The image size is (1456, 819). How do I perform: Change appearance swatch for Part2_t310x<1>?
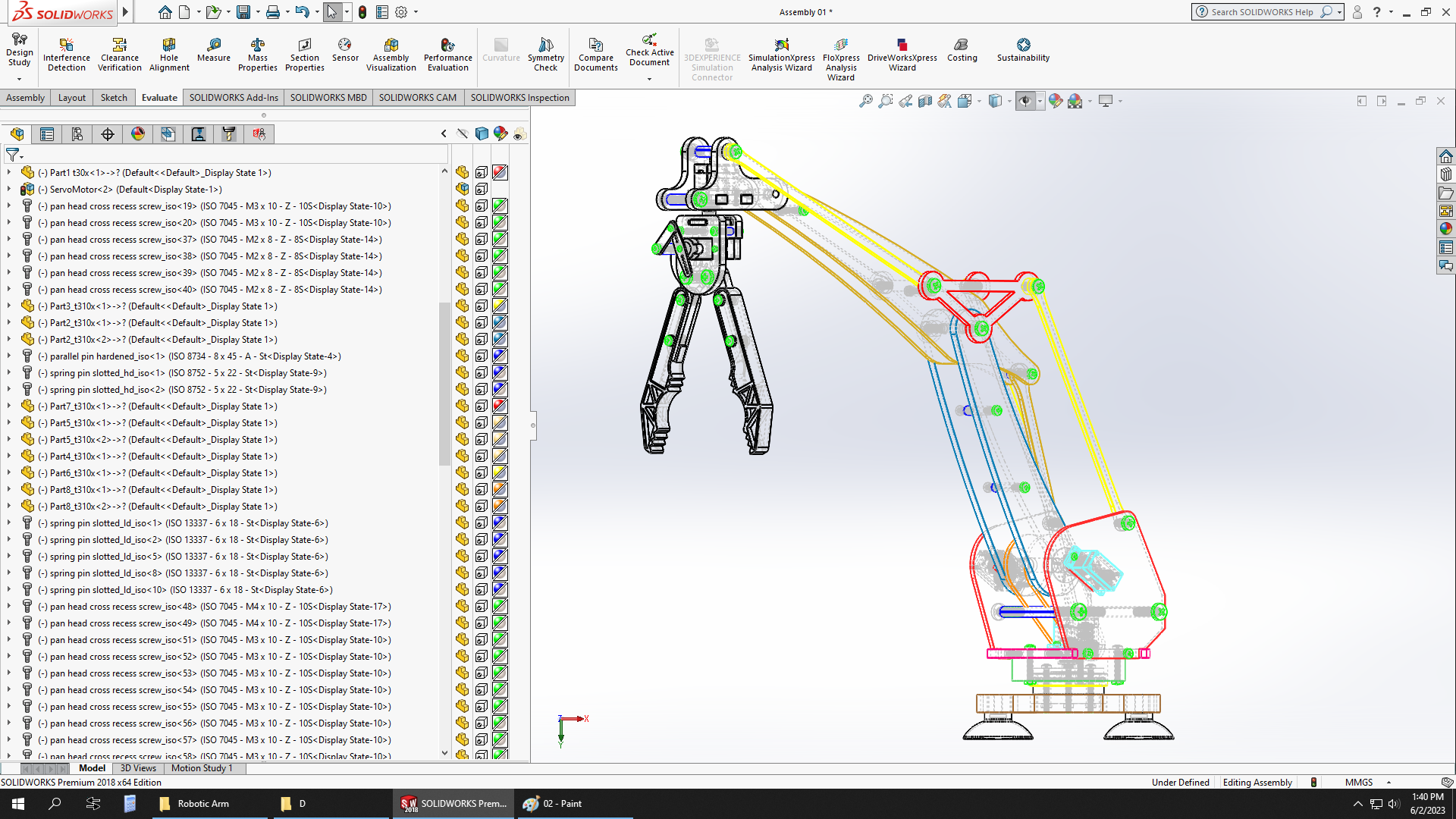tap(500, 323)
